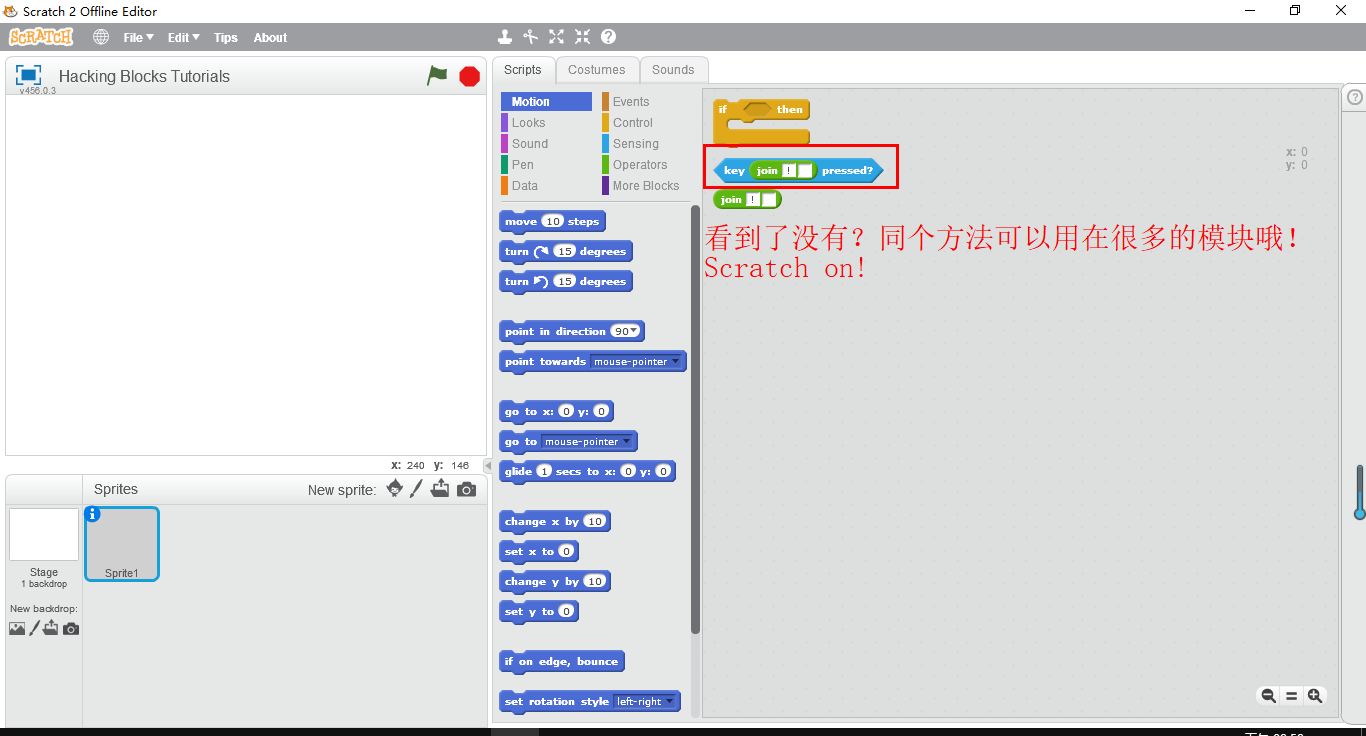The width and height of the screenshot is (1366, 736).
Task: Select the Data block category
Action: point(546,186)
